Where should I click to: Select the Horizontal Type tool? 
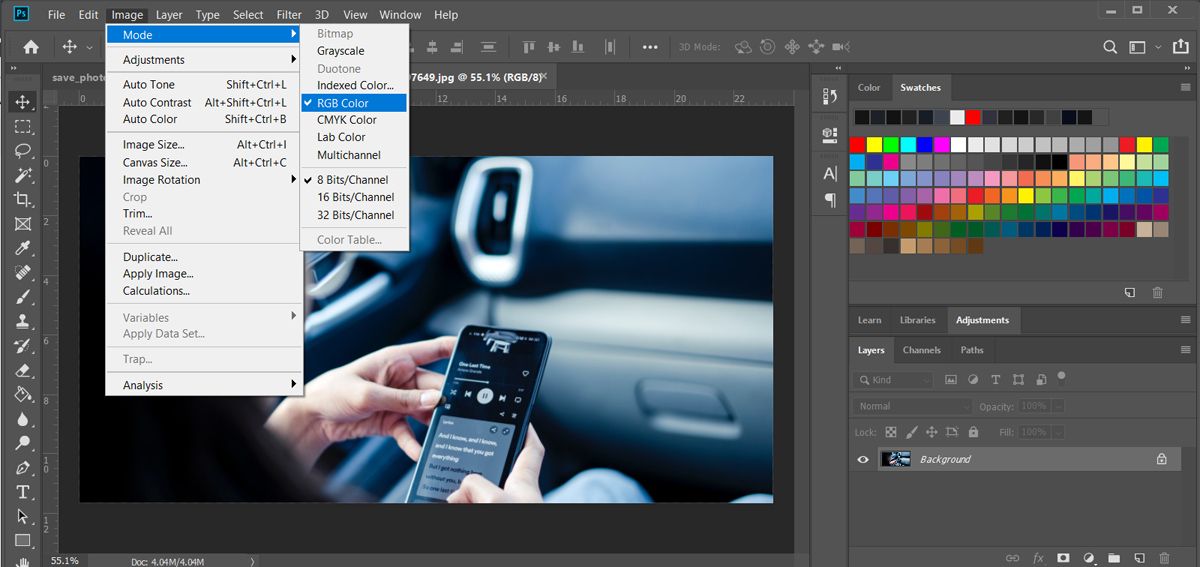(22, 492)
